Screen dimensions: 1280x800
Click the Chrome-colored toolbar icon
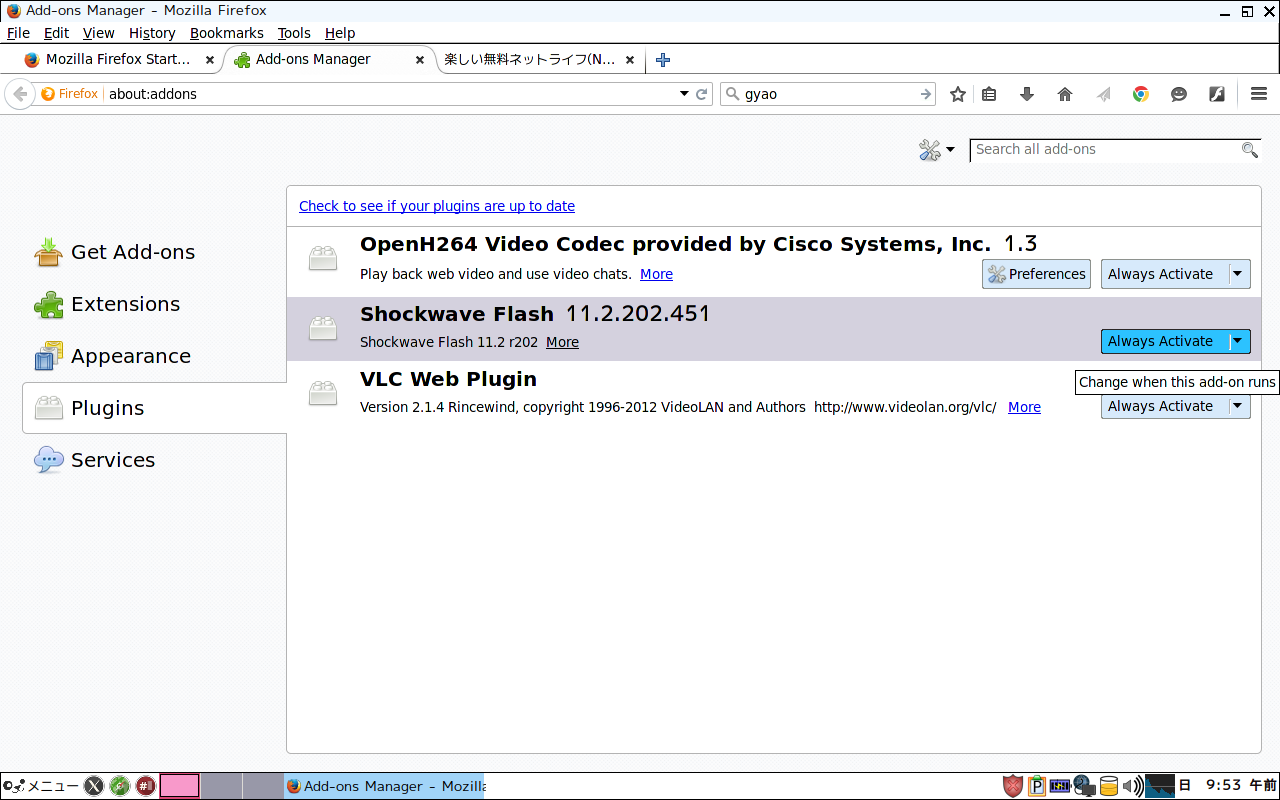[1141, 94]
